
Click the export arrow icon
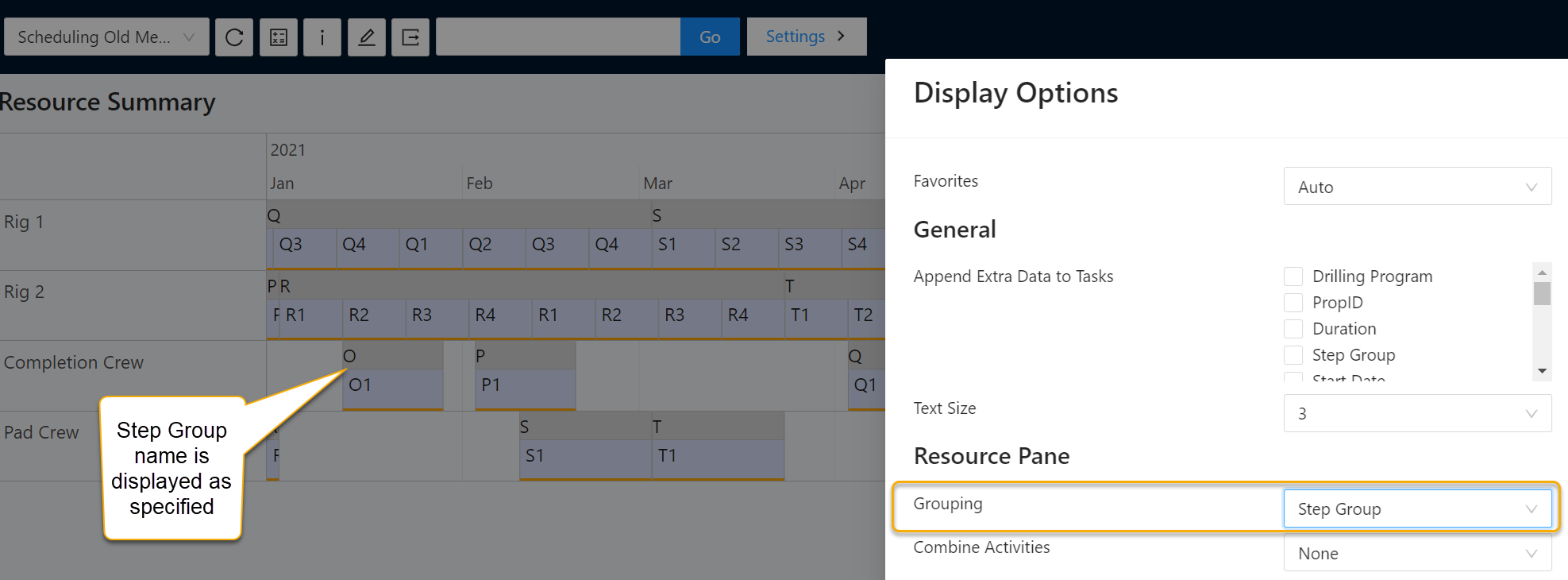click(410, 37)
